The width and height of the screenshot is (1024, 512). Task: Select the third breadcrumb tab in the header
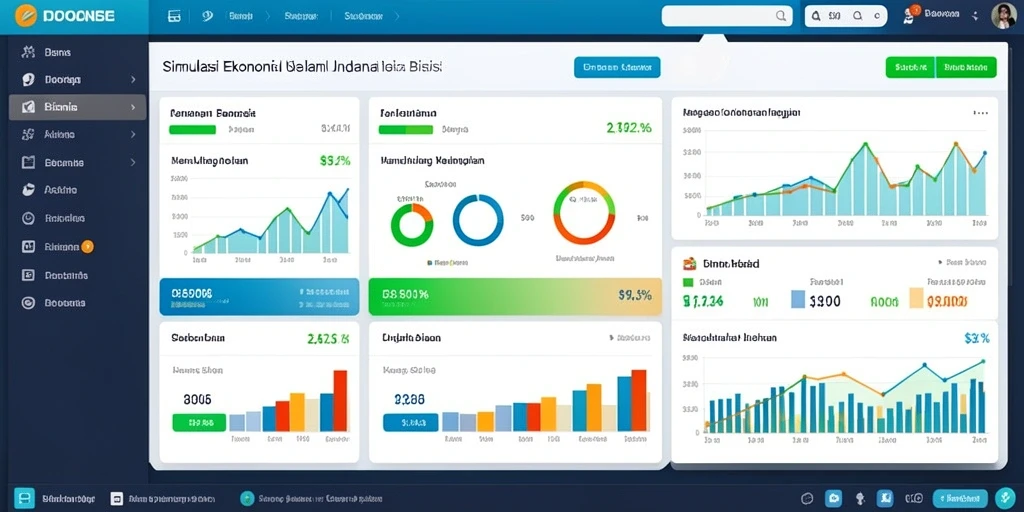click(x=362, y=17)
